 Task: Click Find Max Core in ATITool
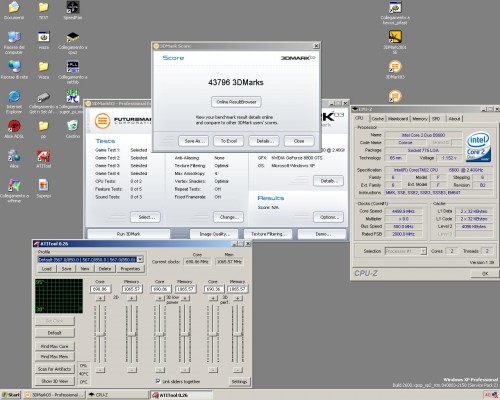(55, 346)
